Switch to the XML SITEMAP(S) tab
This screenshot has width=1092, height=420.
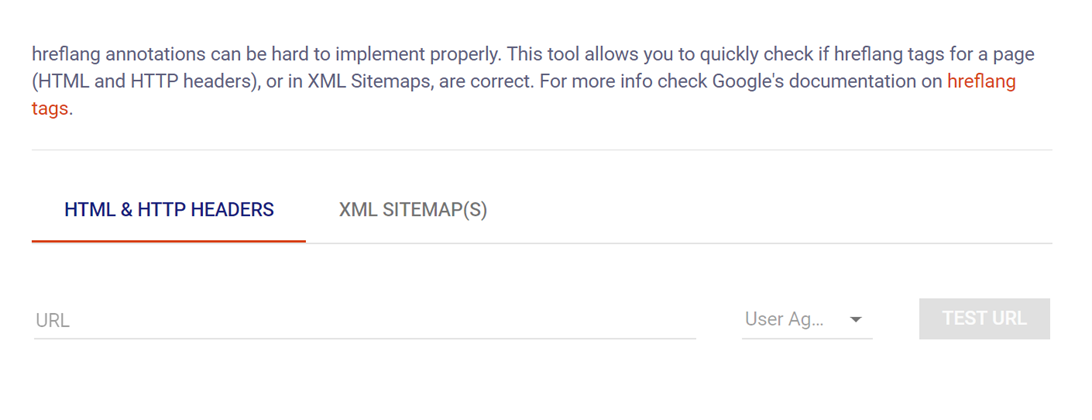click(413, 210)
